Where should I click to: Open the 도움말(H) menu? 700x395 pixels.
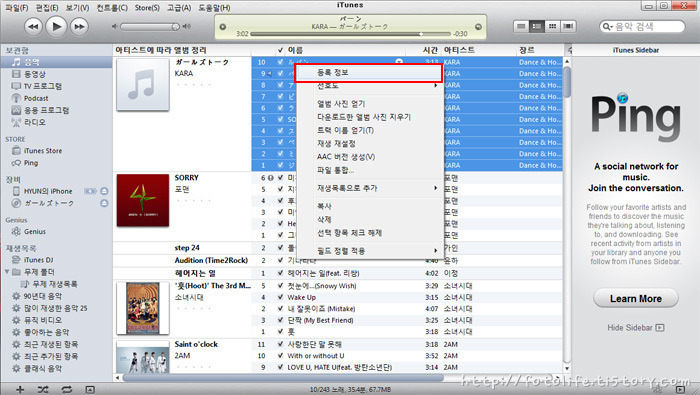click(214, 8)
